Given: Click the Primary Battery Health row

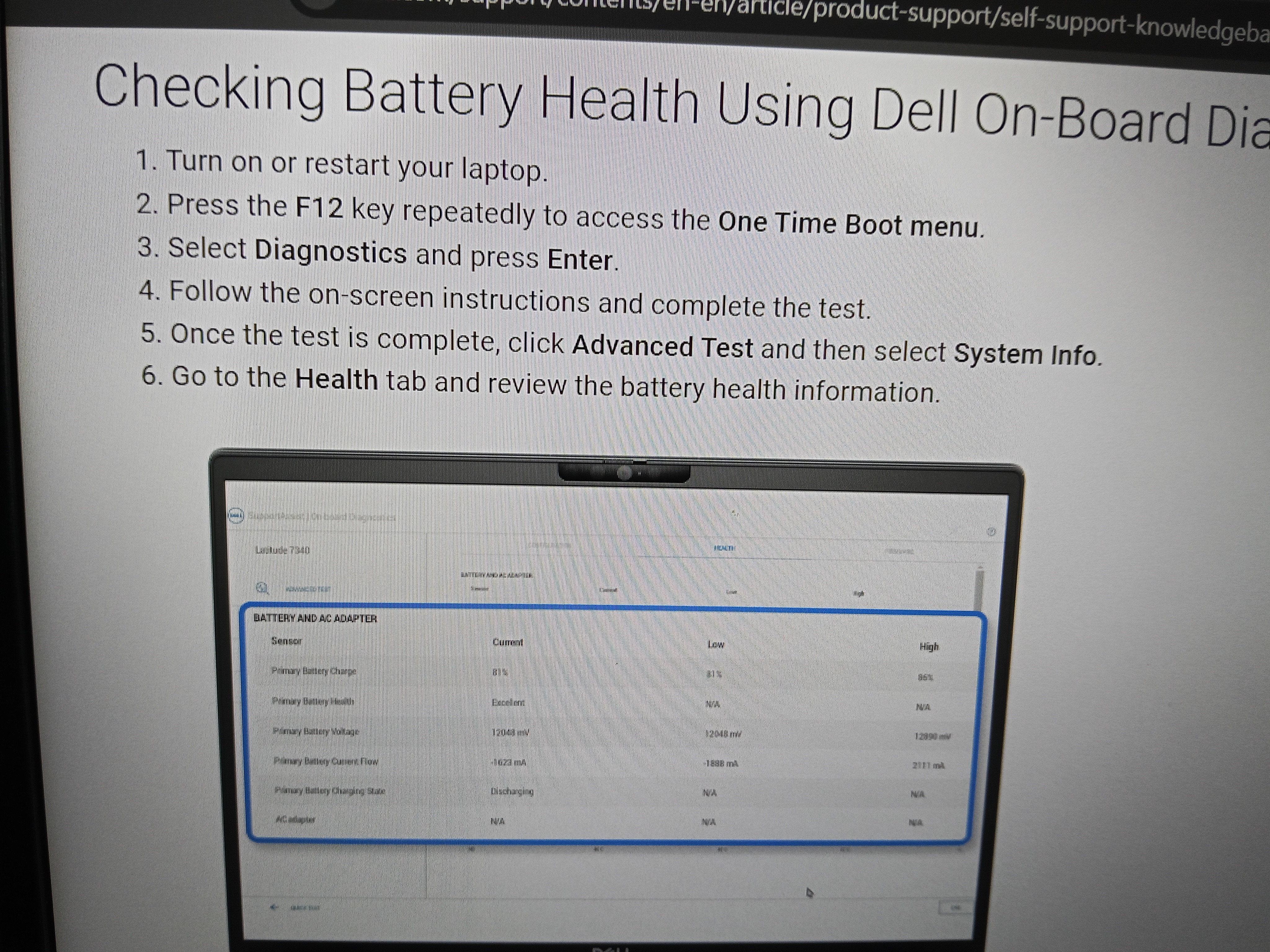Looking at the screenshot, I should [x=313, y=701].
